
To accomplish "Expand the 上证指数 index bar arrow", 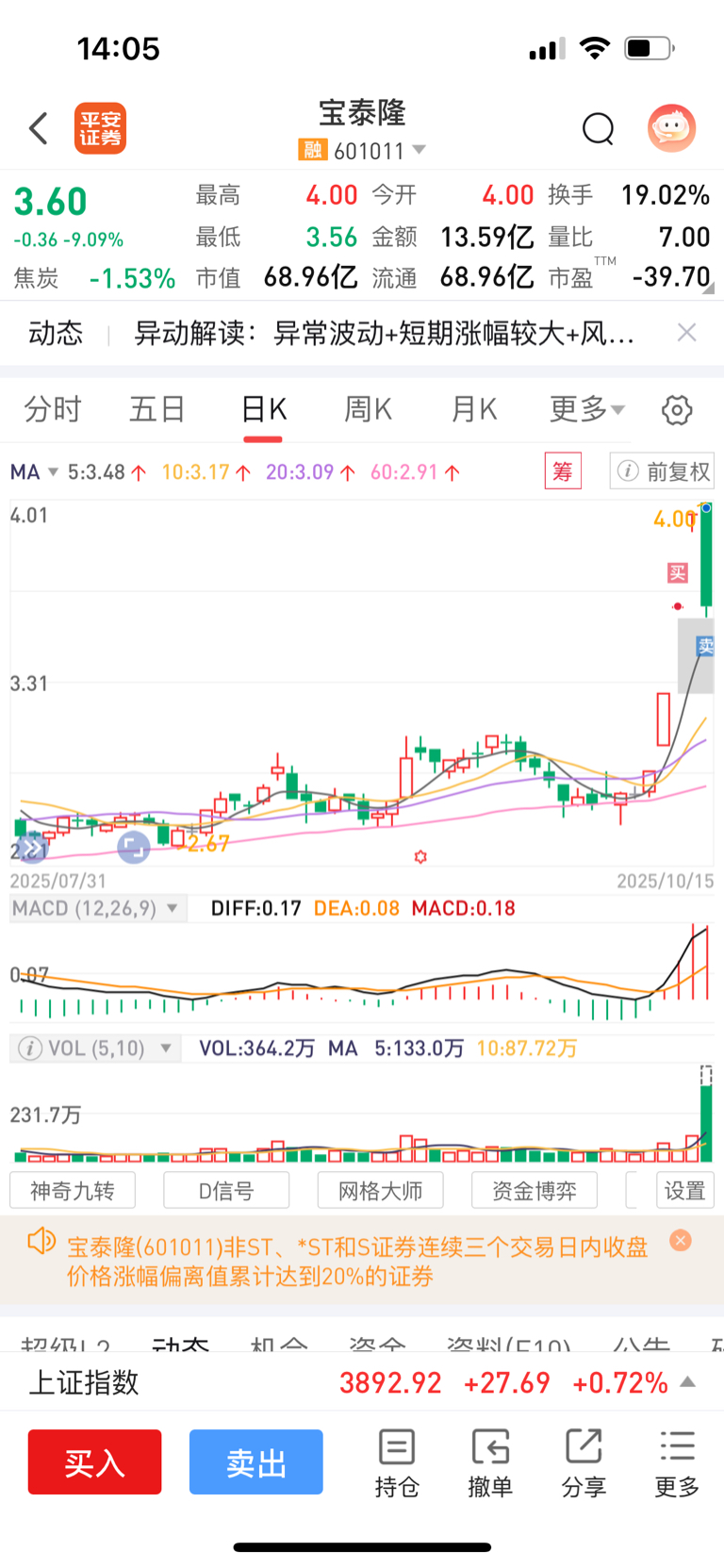I will pos(688,1381).
